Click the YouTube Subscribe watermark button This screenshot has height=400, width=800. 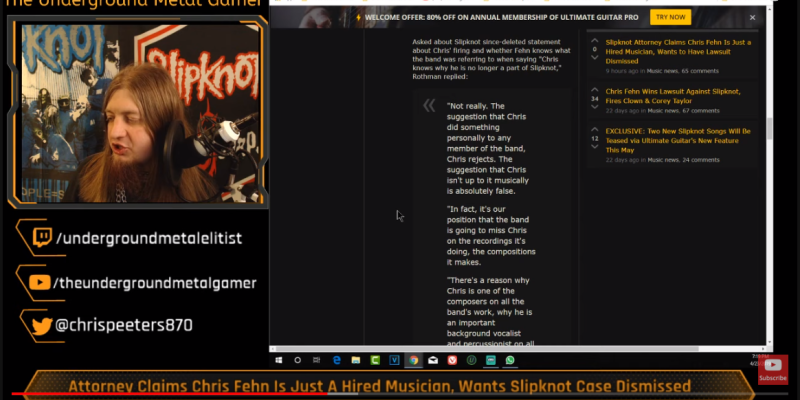click(x=772, y=369)
